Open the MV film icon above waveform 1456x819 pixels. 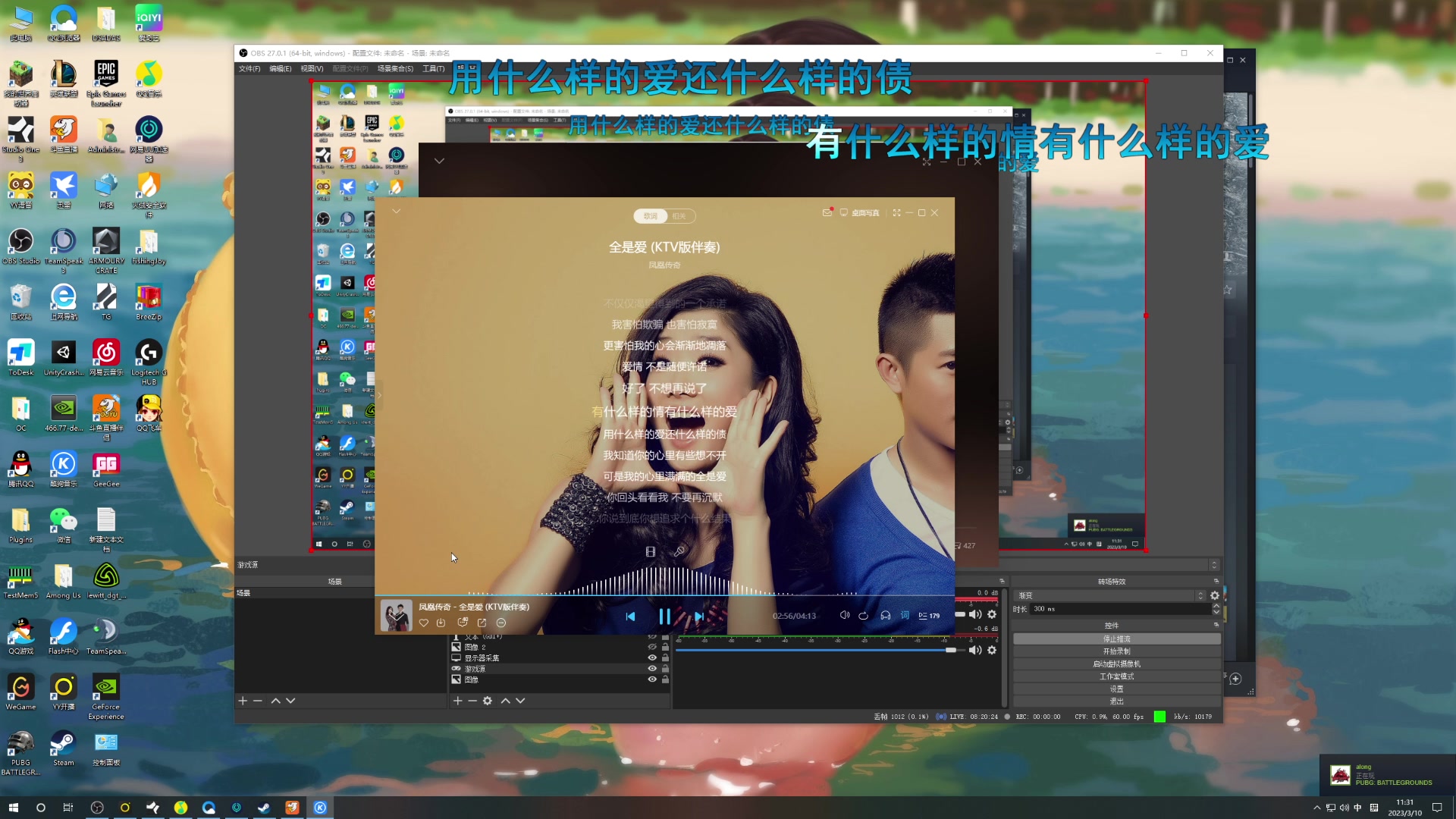[650, 551]
